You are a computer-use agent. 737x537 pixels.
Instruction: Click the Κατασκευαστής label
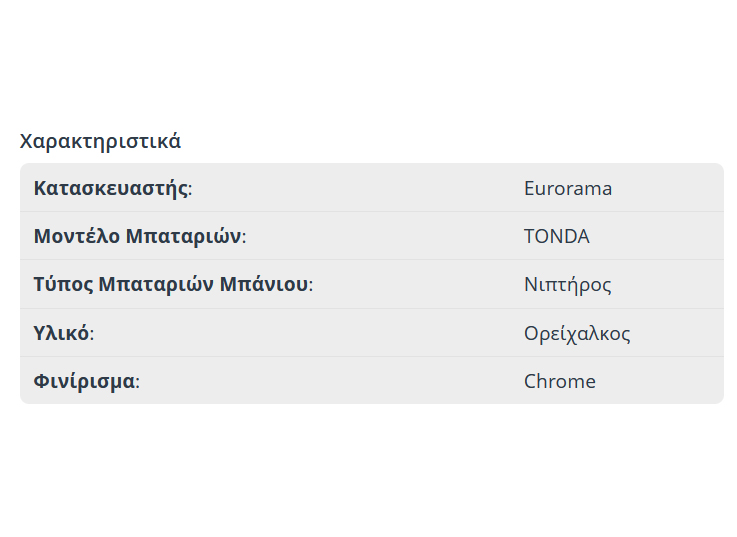(x=111, y=188)
